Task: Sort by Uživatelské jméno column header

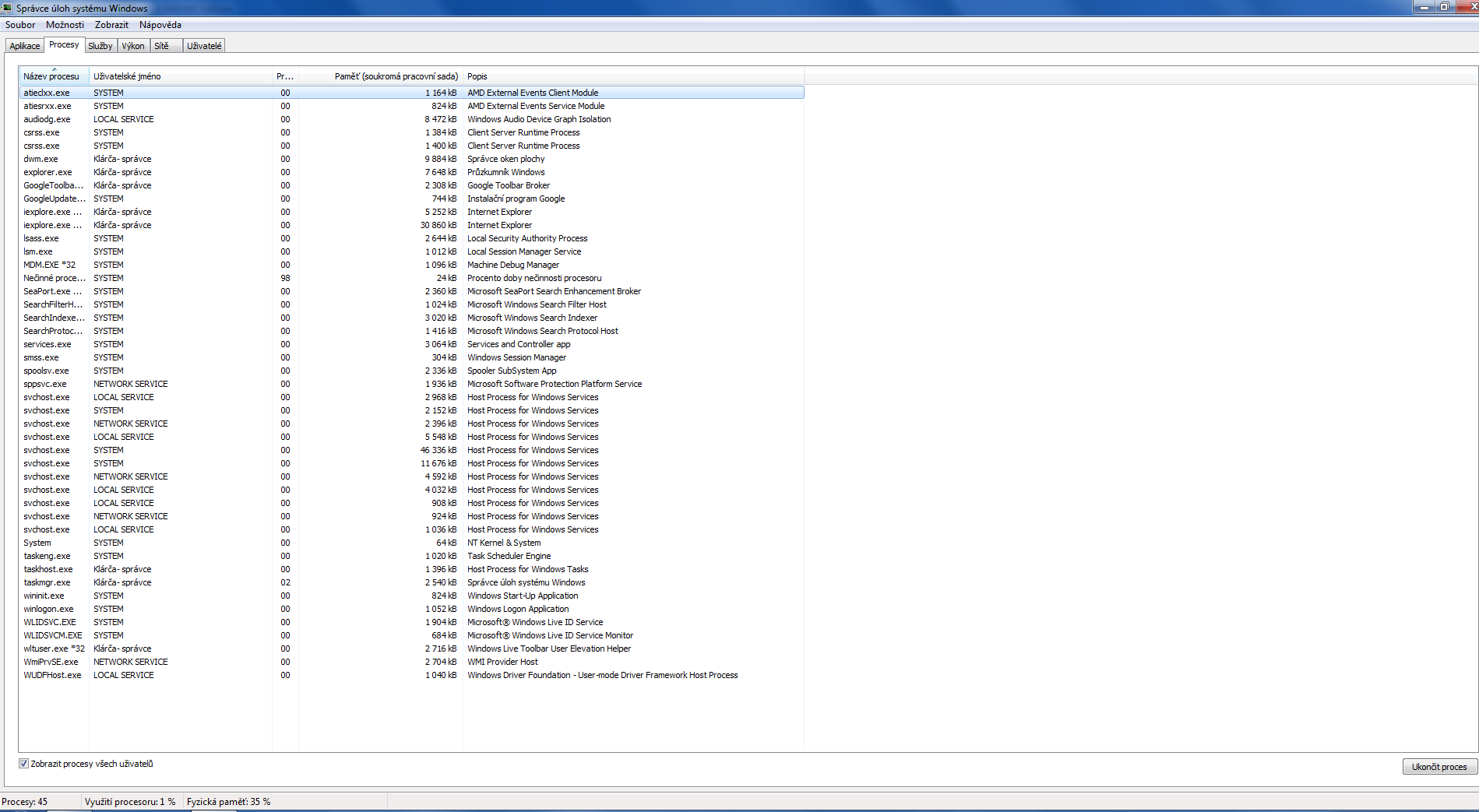Action: point(180,76)
